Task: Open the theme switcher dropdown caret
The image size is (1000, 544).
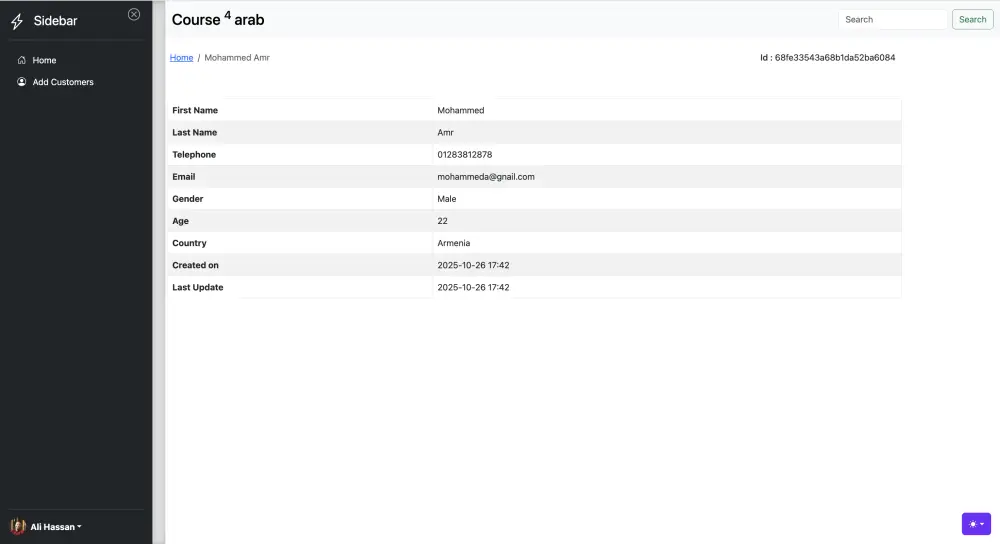Action: pyautogui.click(x=983, y=524)
